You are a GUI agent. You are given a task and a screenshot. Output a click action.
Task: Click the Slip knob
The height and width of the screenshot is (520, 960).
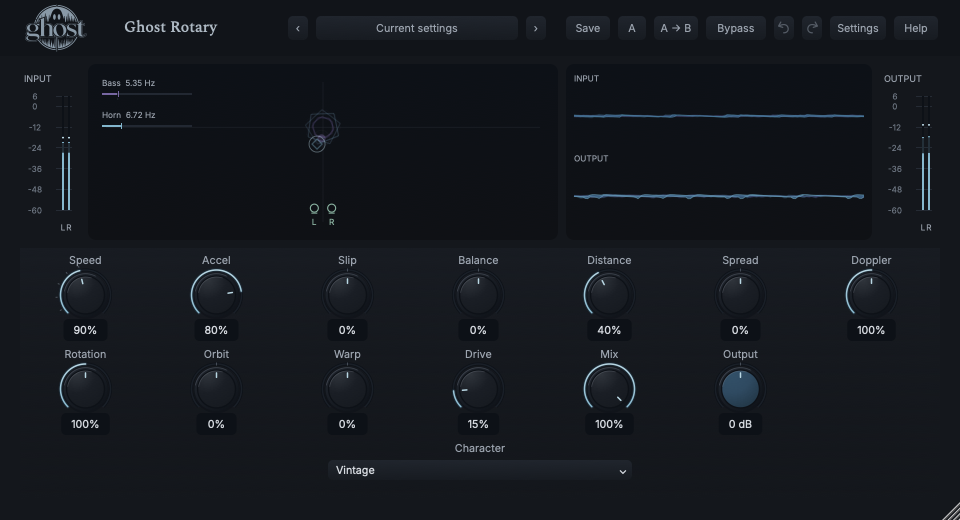[347, 295]
